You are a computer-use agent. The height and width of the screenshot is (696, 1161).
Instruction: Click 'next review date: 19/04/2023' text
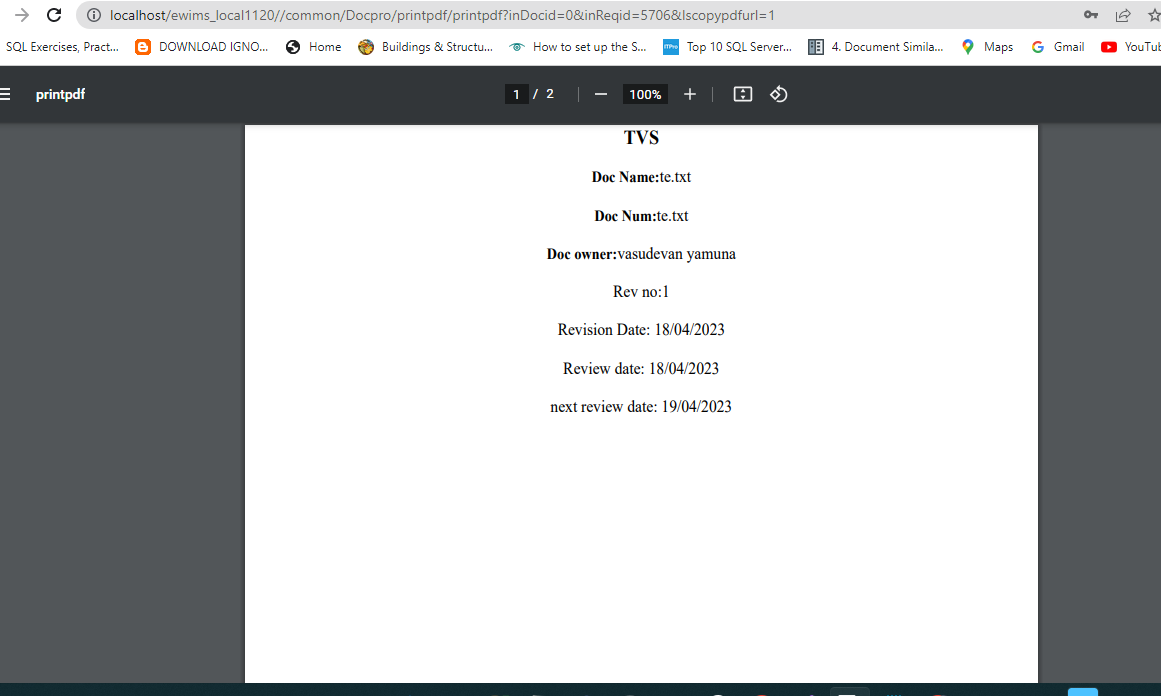point(641,406)
